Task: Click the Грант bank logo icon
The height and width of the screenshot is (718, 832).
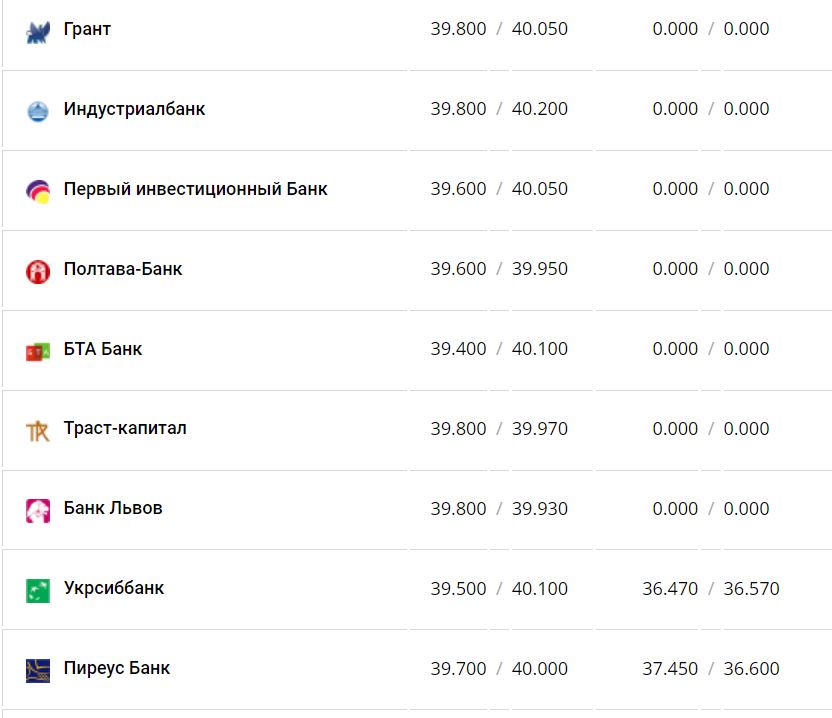Action: (x=38, y=32)
